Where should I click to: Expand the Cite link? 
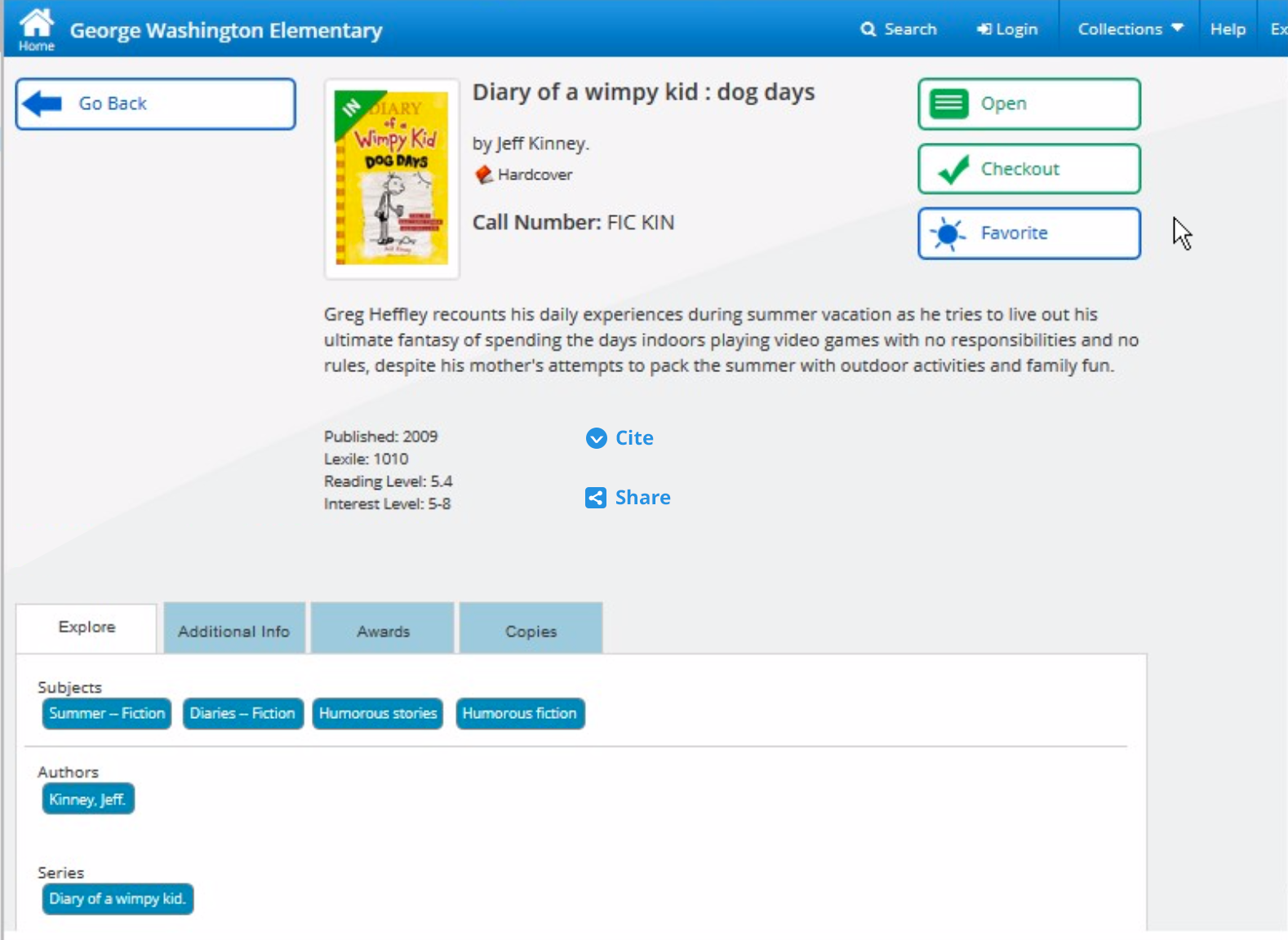[x=634, y=438]
